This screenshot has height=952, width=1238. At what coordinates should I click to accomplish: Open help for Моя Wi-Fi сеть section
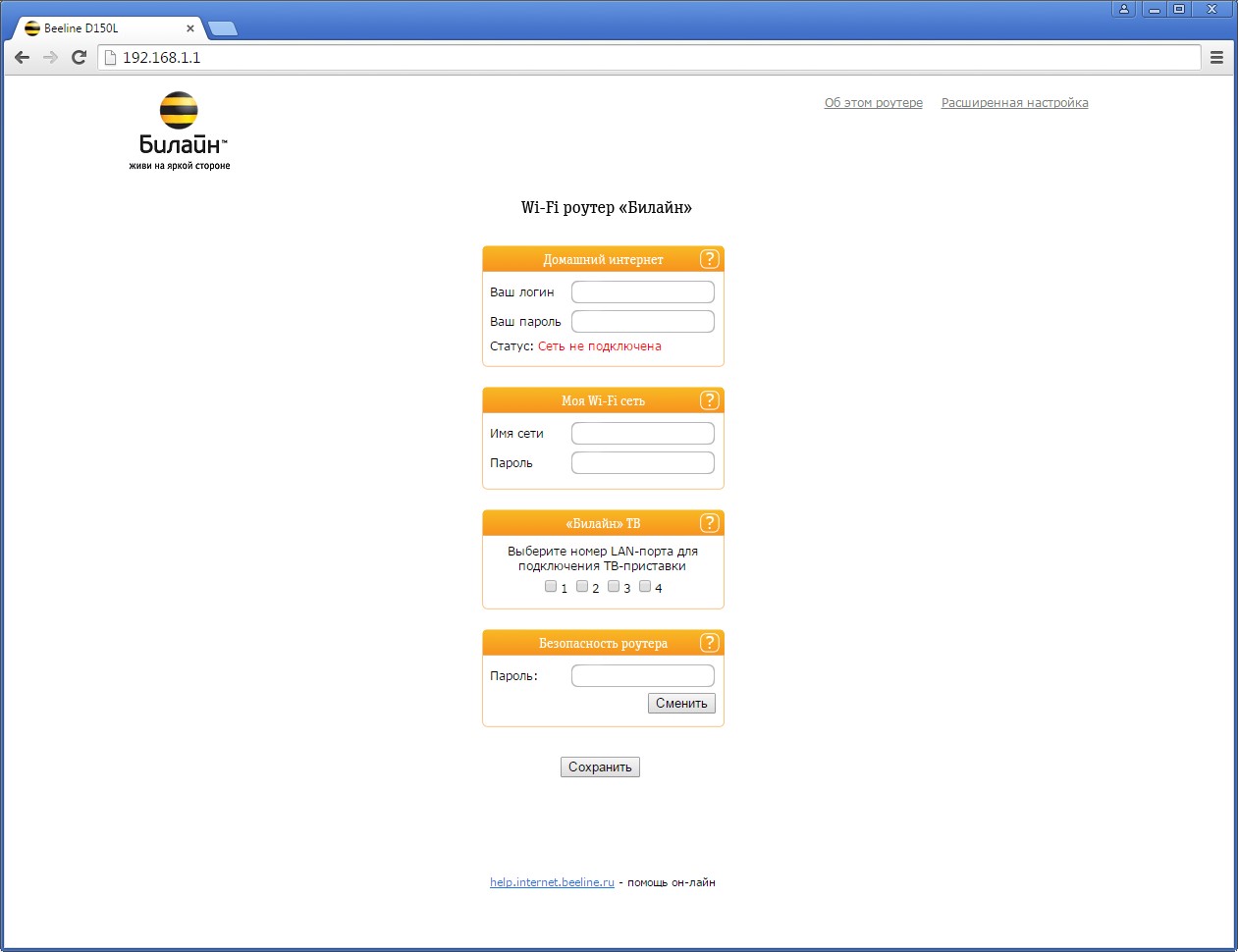(x=710, y=400)
